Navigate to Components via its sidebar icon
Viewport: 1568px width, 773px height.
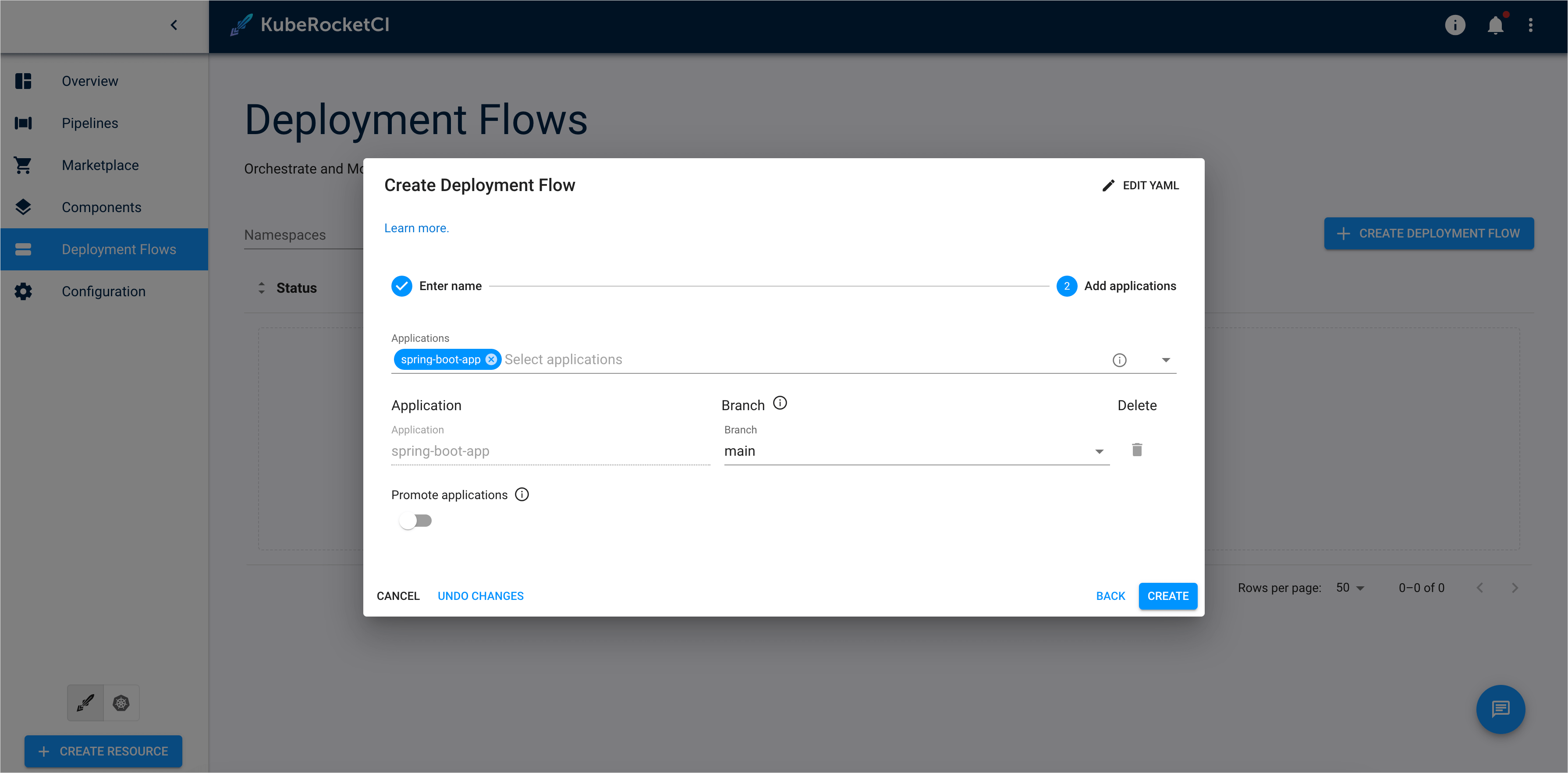click(22, 207)
